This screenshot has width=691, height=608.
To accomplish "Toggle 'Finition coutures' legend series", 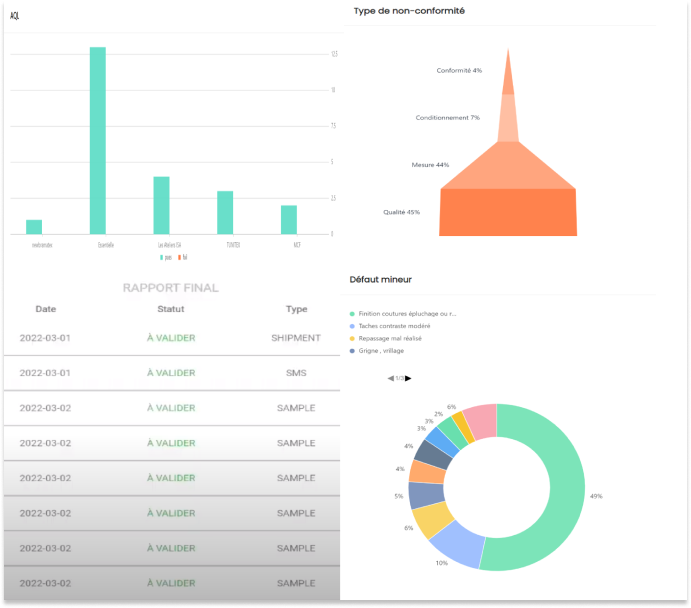I will 401,314.
